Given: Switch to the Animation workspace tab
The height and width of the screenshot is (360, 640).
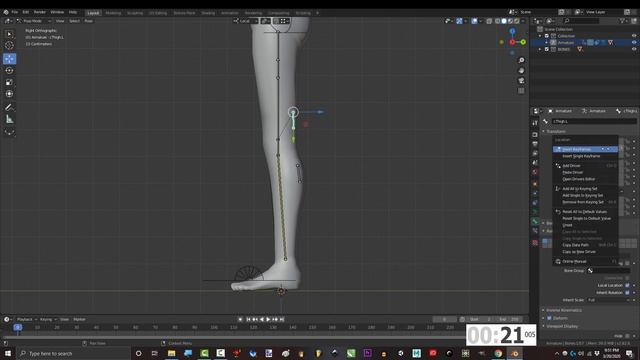Looking at the screenshot, I should [x=229, y=13].
